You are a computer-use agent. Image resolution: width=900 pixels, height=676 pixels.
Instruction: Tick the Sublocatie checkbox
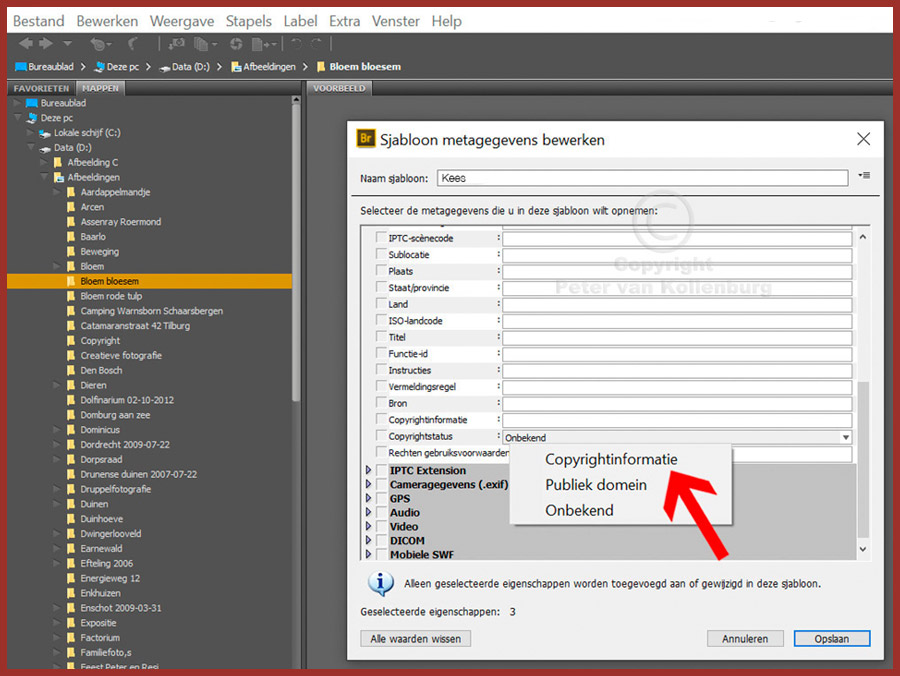click(x=381, y=254)
